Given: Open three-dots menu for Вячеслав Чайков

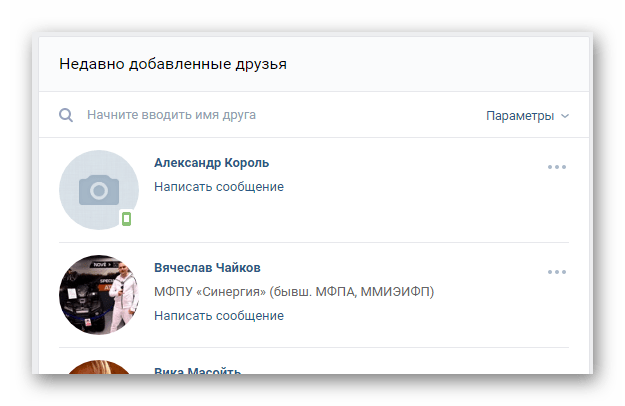Looking at the screenshot, I should click(556, 272).
